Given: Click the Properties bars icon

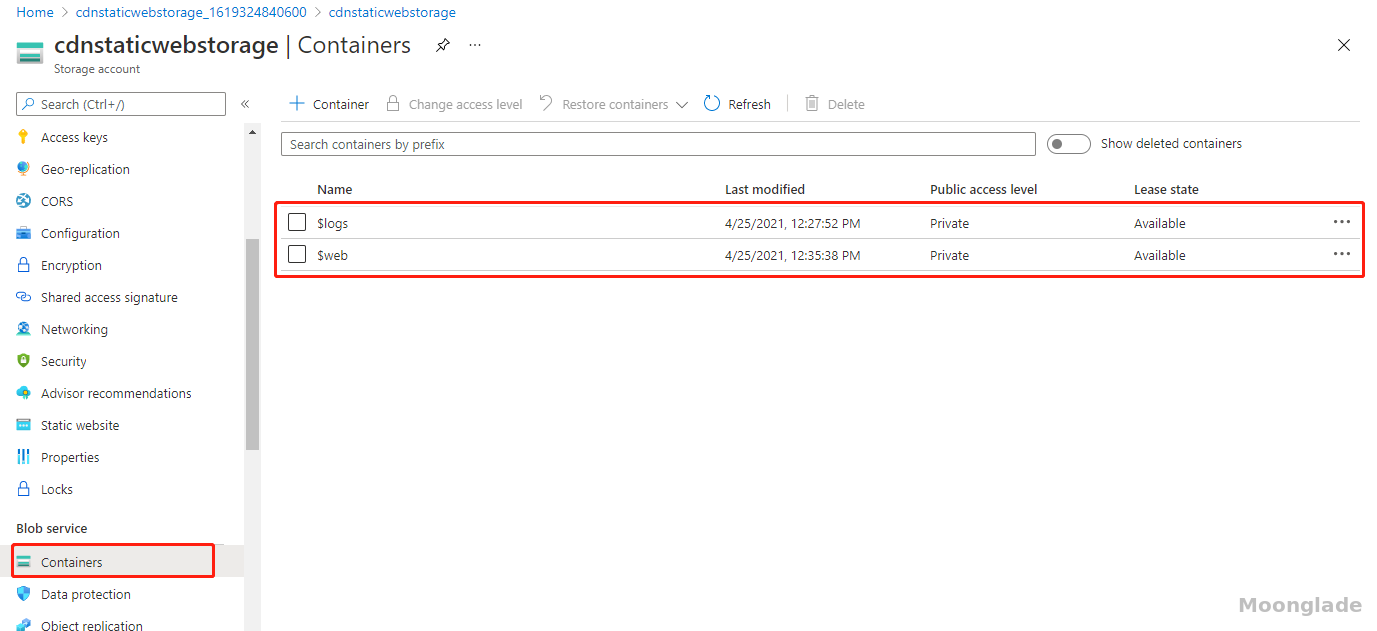Looking at the screenshot, I should tap(23, 457).
